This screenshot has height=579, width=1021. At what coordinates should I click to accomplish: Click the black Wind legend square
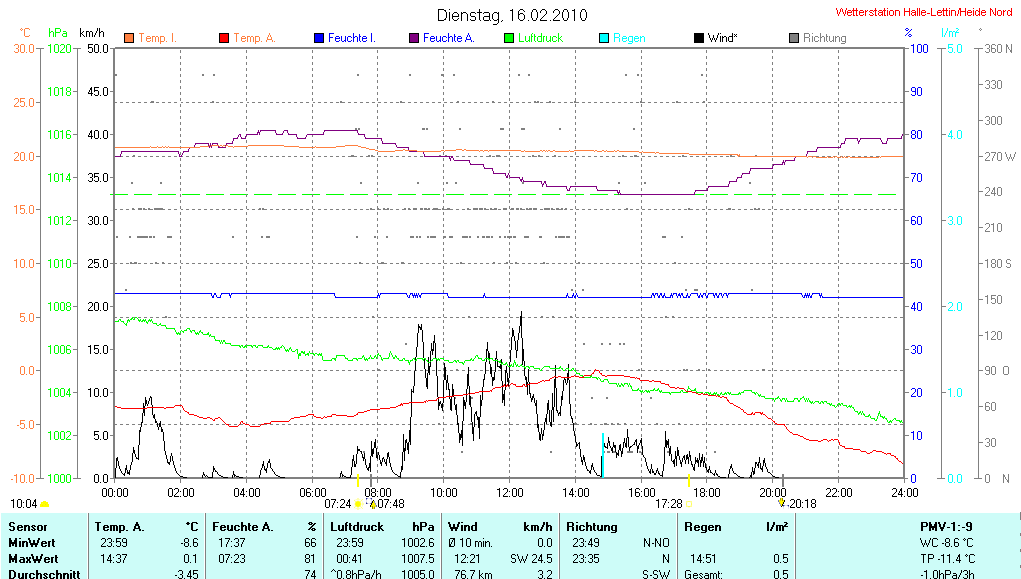coord(698,38)
